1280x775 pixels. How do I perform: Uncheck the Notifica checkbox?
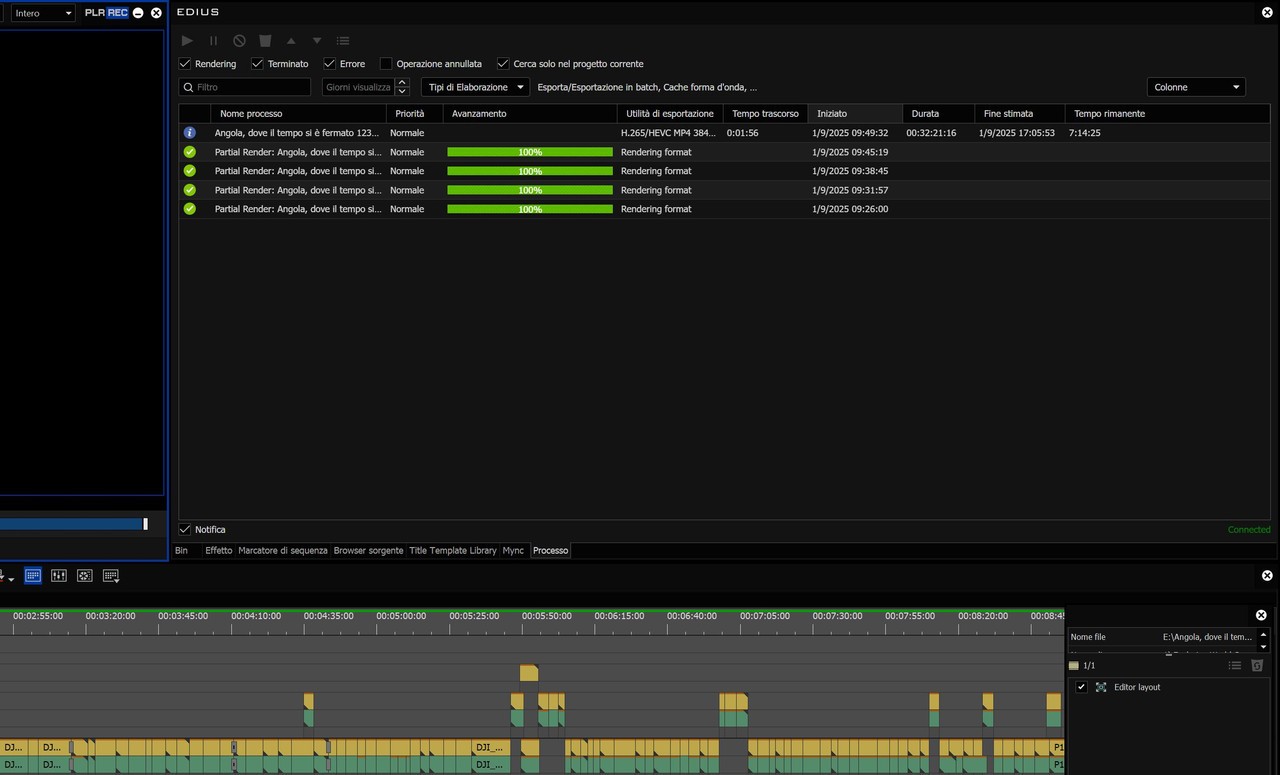point(184,529)
